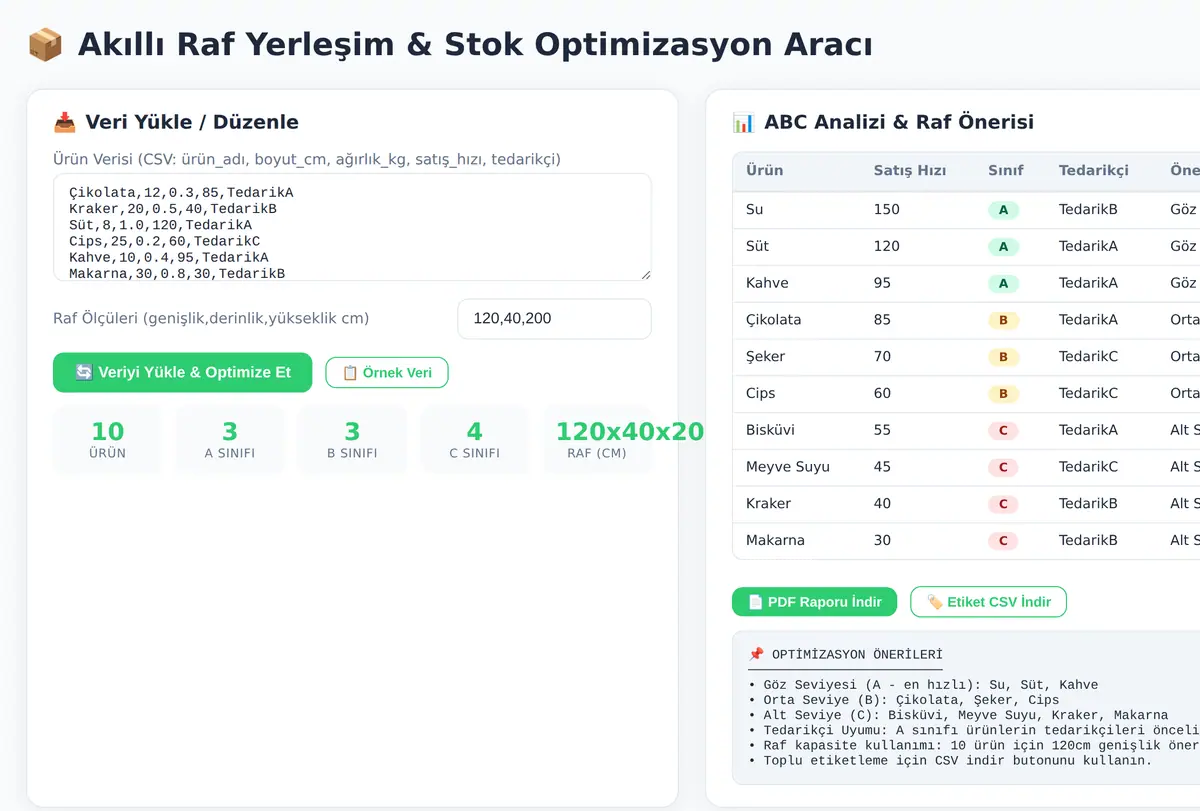Click the B class badge in Çikolata row
Viewport: 1200px width, 811px height.
coord(1003,321)
